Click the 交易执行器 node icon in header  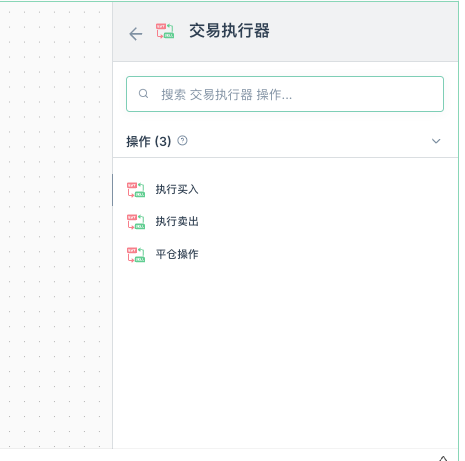pos(165,31)
